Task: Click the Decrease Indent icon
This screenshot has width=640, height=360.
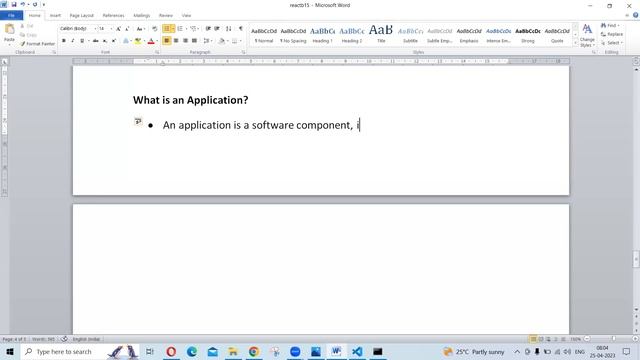Action: [208, 29]
